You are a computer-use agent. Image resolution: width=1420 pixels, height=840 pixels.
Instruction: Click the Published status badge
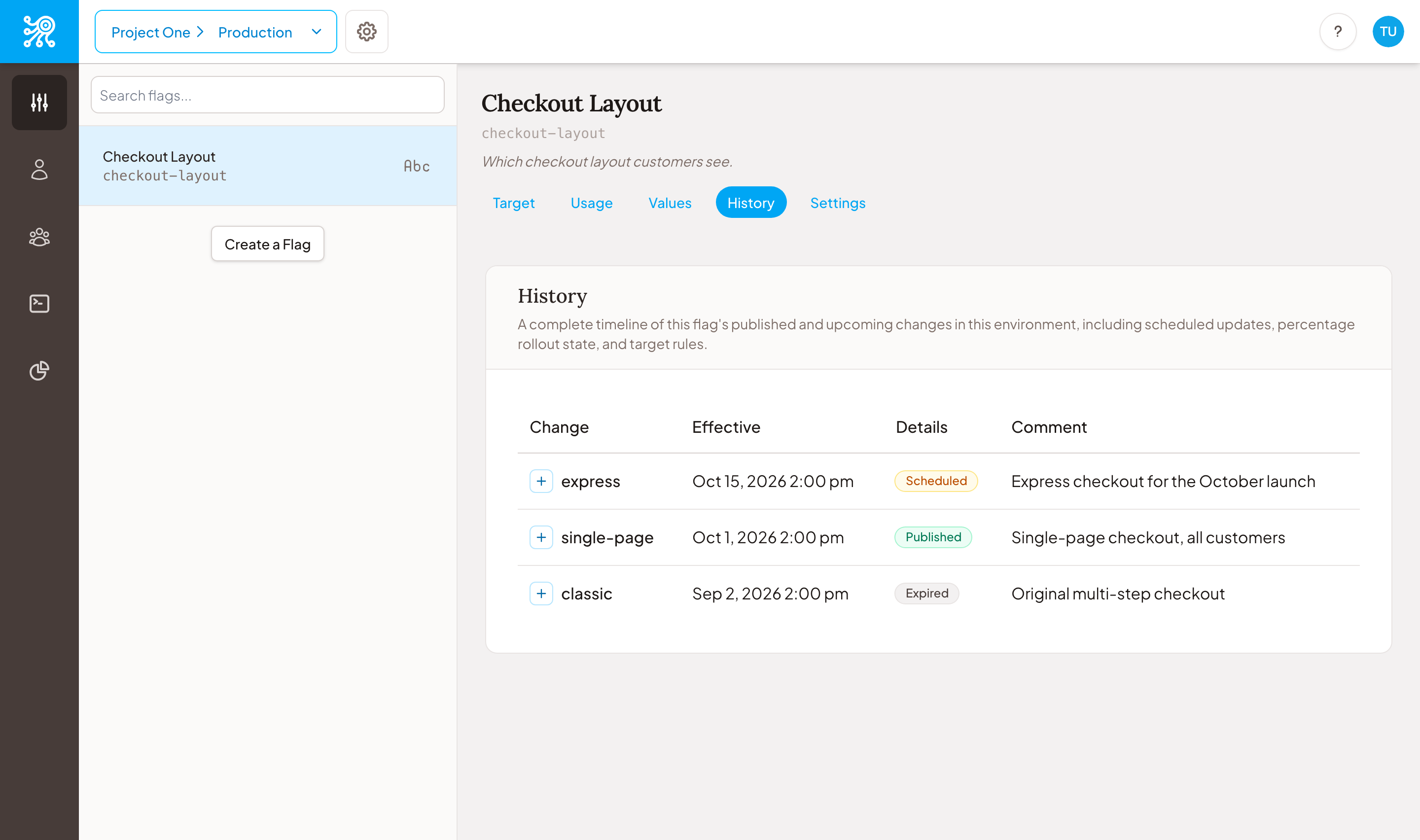933,537
